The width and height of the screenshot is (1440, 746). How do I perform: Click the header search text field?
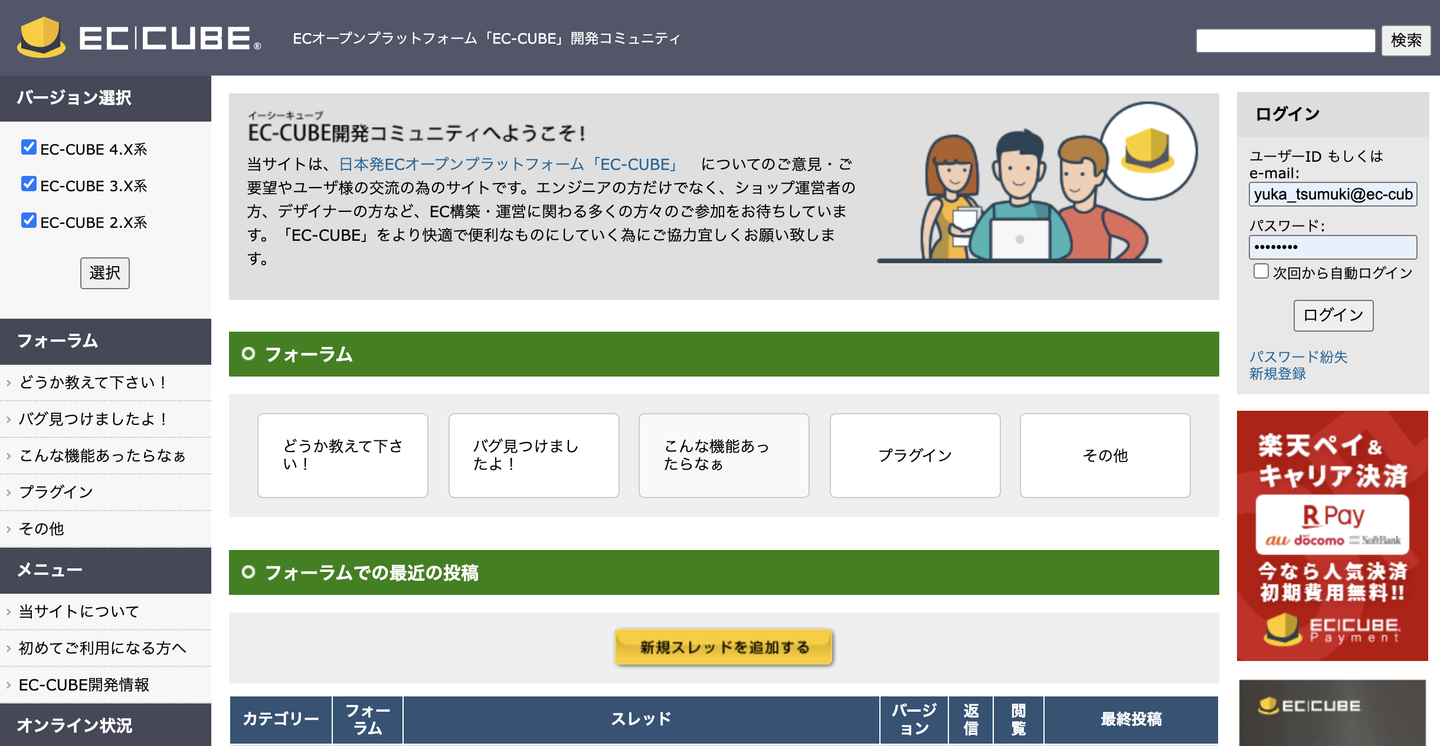1286,40
